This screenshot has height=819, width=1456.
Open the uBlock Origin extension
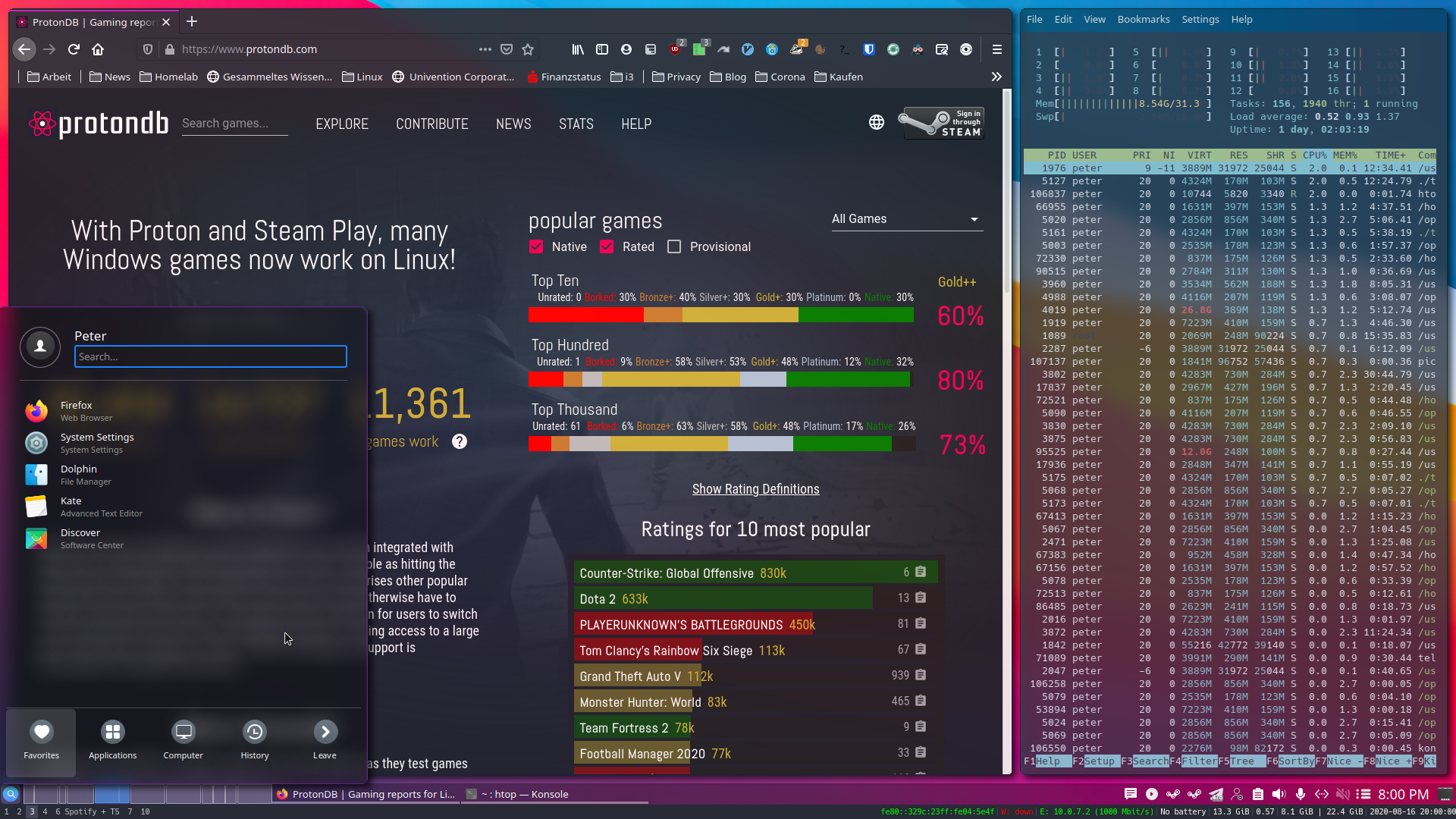coord(676,49)
